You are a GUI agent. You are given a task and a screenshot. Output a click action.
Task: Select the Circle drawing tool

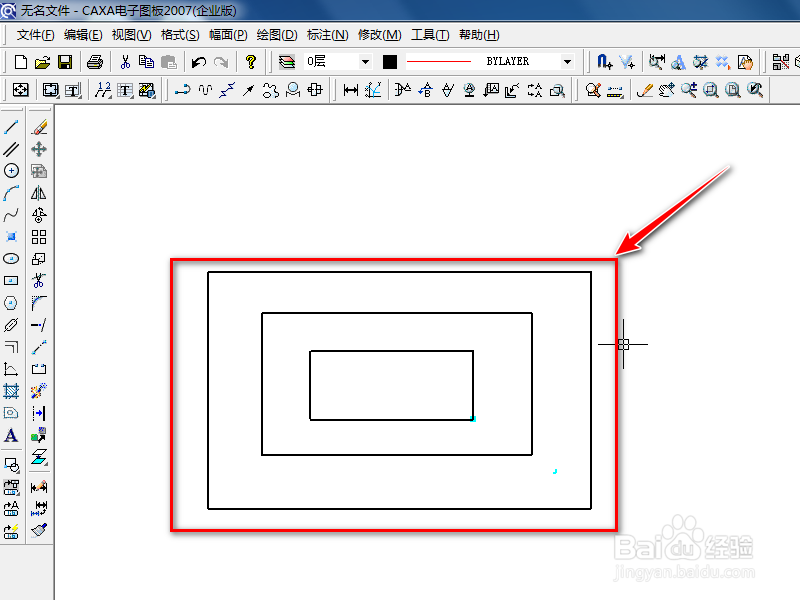[x=11, y=170]
